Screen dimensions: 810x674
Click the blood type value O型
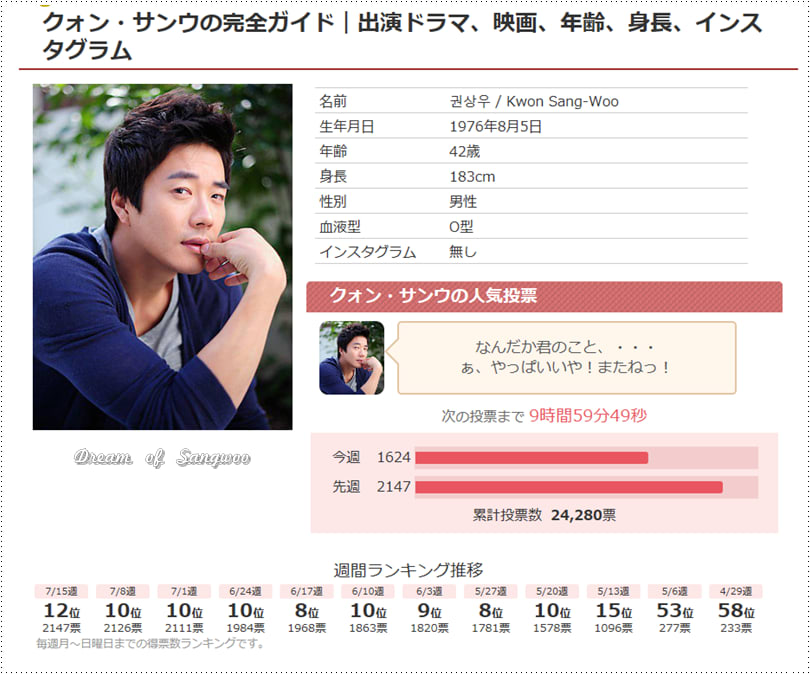point(461,227)
